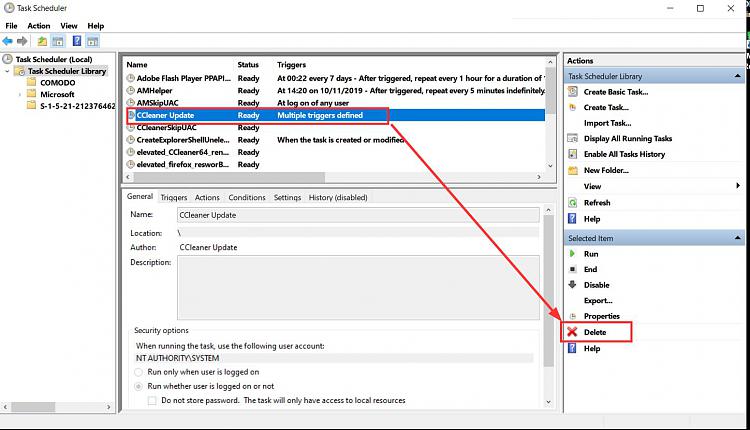Viewport: 750px width, 430px height.
Task: Select 'Run whether user is logged on or not'
Action: tap(138, 386)
